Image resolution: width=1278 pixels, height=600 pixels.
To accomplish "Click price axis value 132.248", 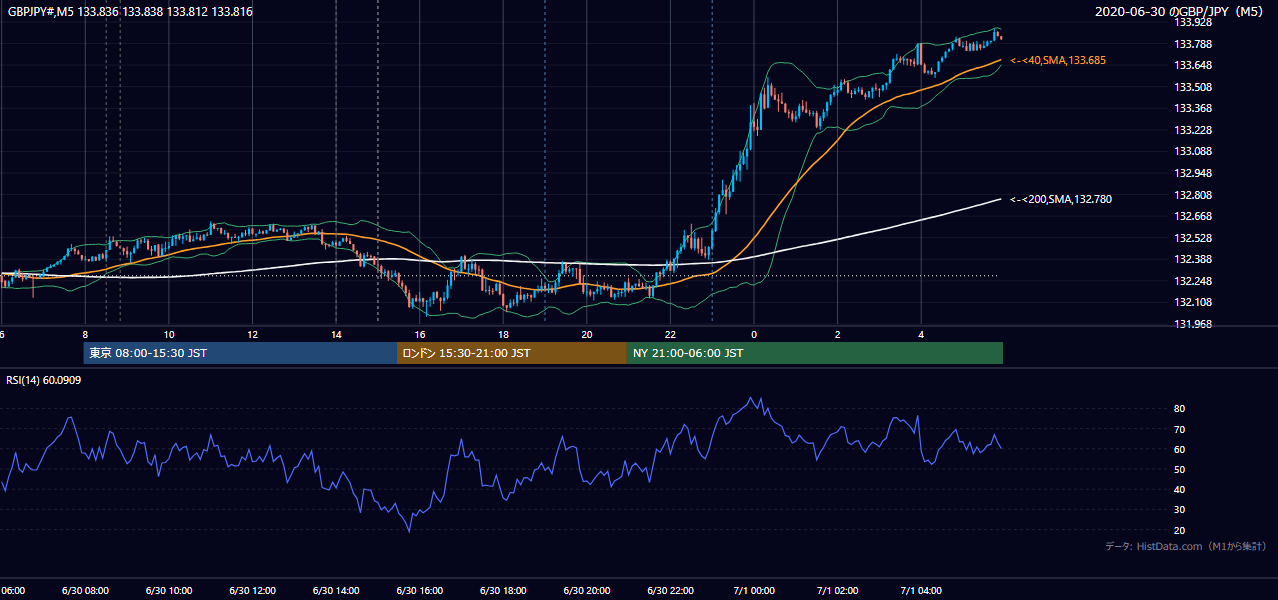I will (1193, 281).
